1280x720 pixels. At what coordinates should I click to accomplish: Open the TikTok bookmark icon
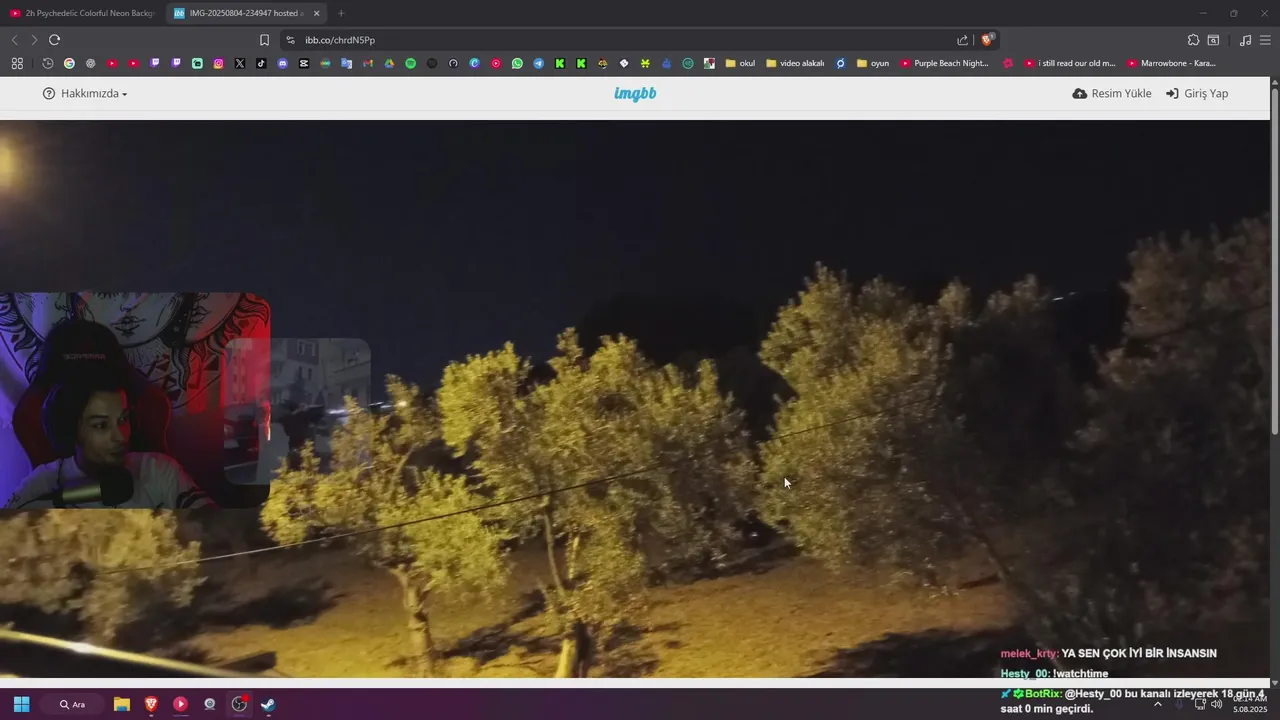[x=261, y=63]
